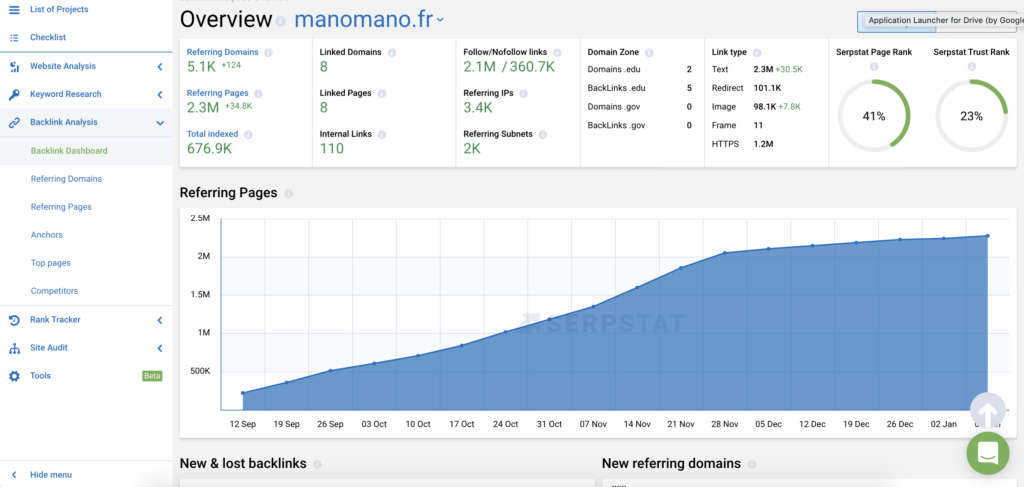Image resolution: width=1024 pixels, height=487 pixels.
Task: Click the 12 Sep data point on chart
Action: tap(242, 393)
